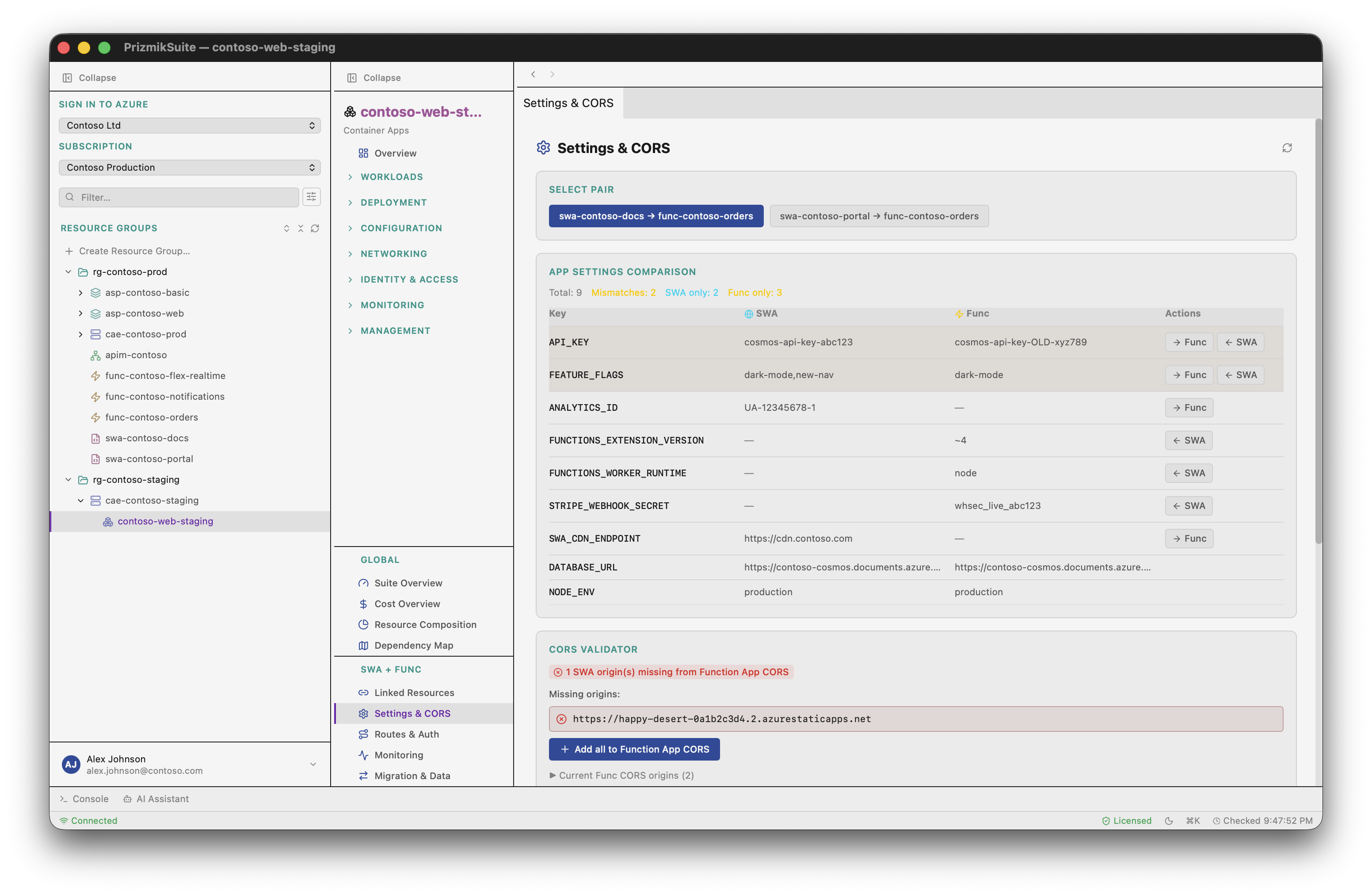Expand Current Func CORS origins disclosure

coord(621,775)
